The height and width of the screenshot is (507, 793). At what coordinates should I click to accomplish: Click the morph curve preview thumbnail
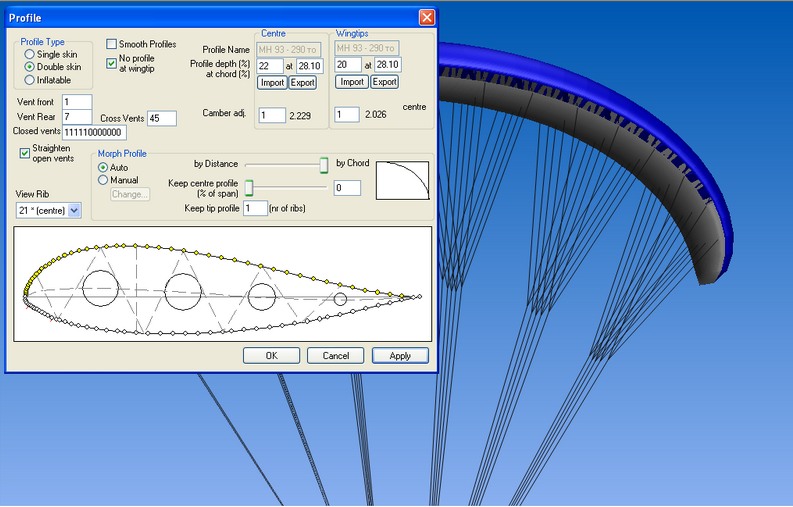click(x=402, y=182)
